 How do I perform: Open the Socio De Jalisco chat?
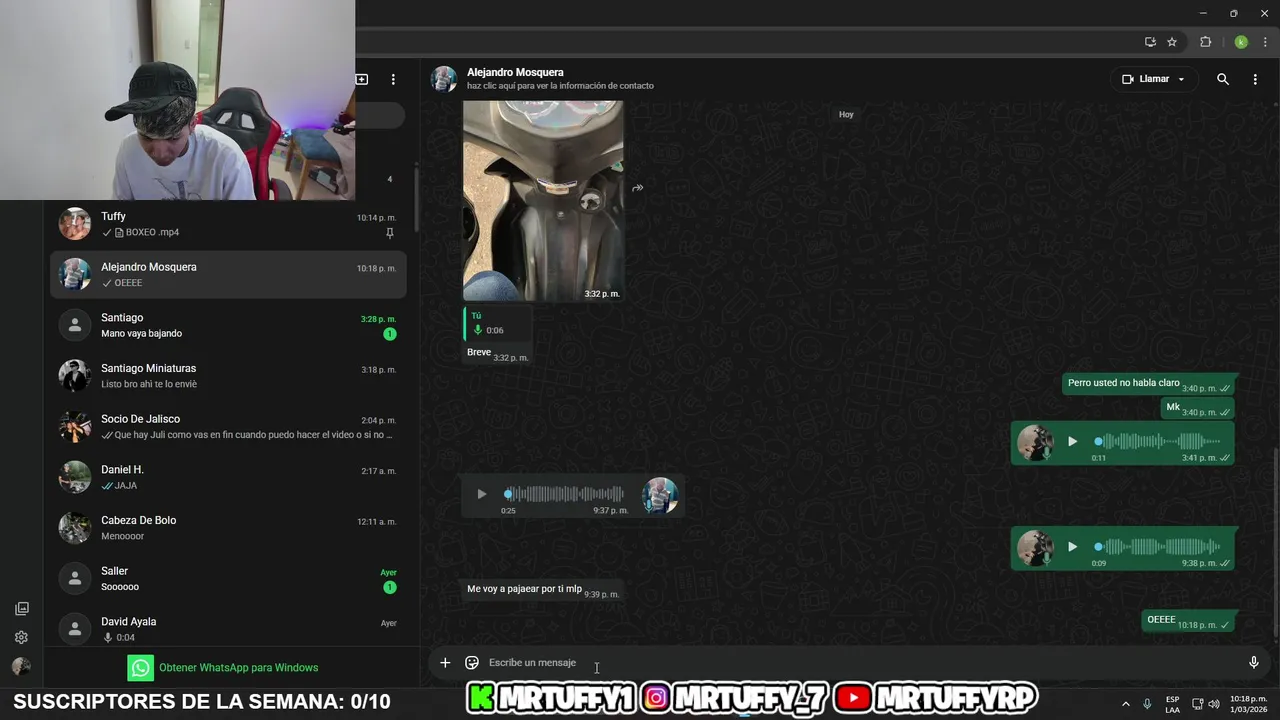pyautogui.click(x=228, y=427)
